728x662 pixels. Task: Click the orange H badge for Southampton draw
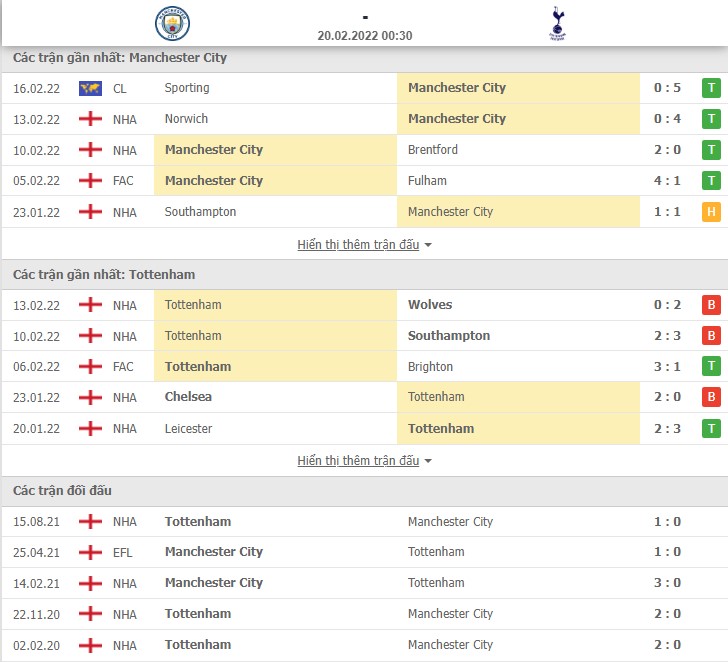711,212
